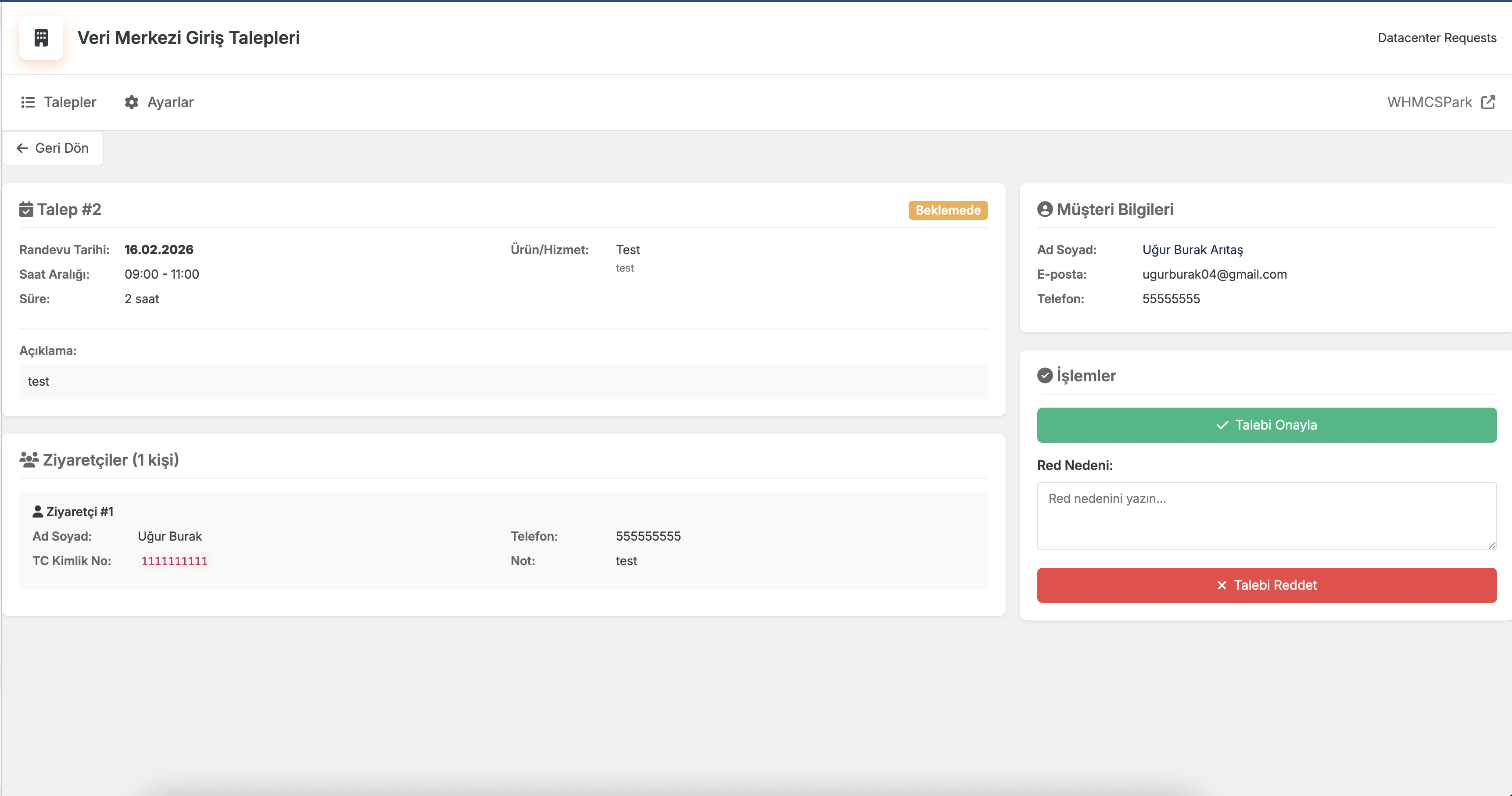Open the WHMCSPark link
The width and height of the screenshot is (1512, 796).
click(1441, 102)
